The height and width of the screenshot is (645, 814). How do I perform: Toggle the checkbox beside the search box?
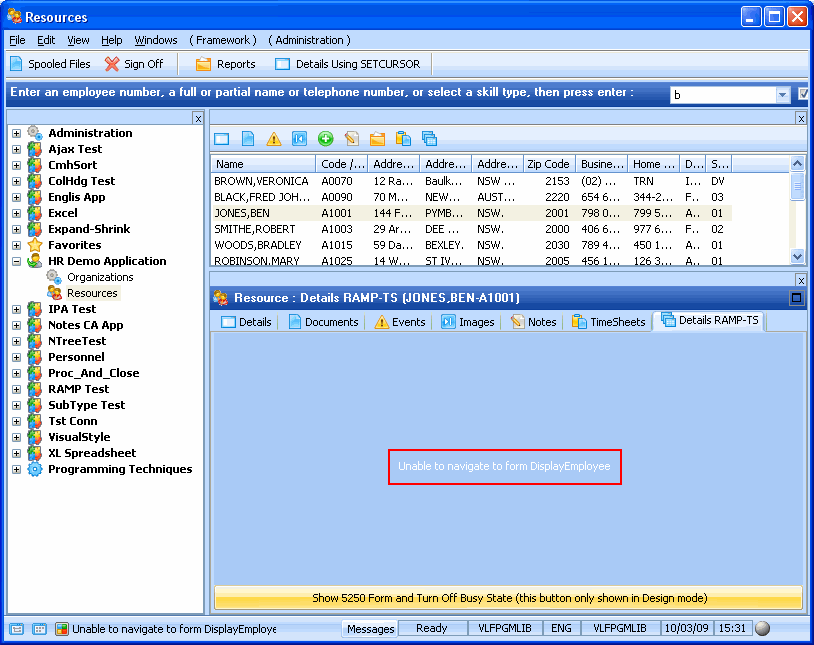click(x=804, y=94)
